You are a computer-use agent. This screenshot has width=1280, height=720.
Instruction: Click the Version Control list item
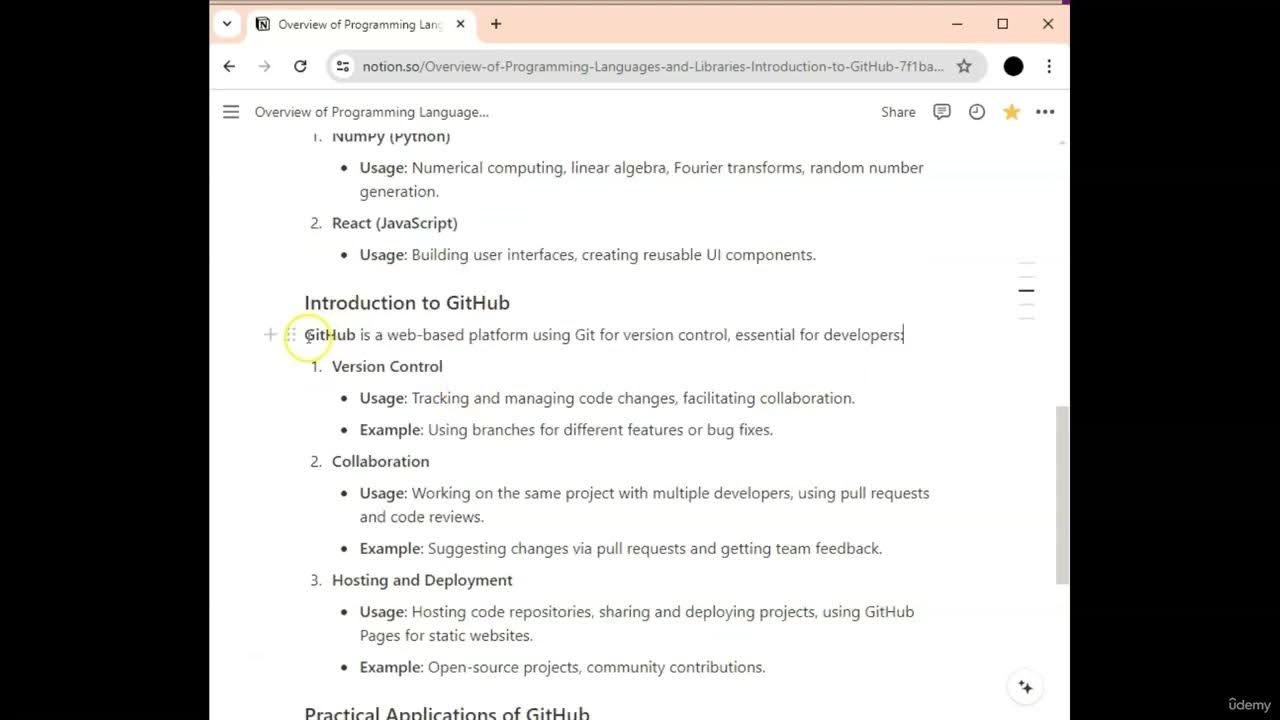(x=387, y=366)
